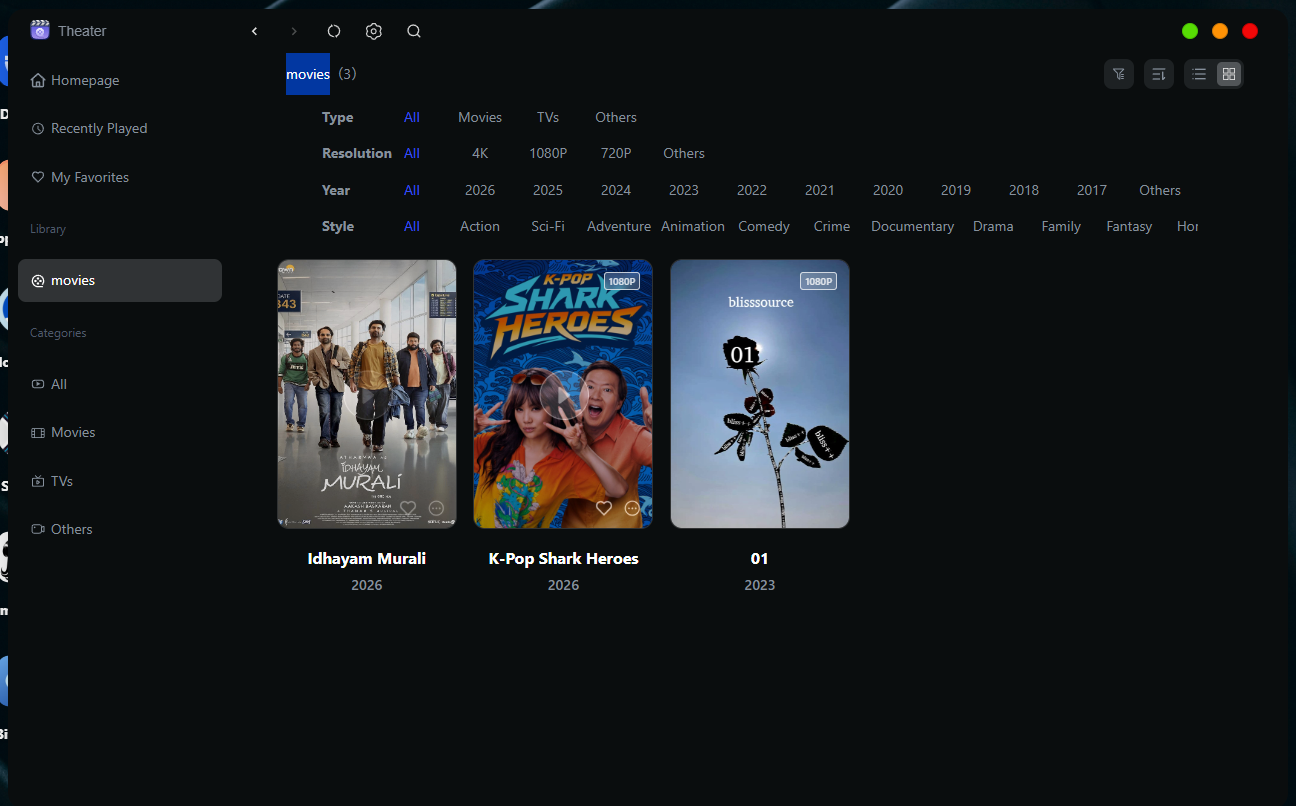Viewport: 1296px width, 806px height.
Task: Choose 4K in the Resolution filter
Action: [x=480, y=153]
